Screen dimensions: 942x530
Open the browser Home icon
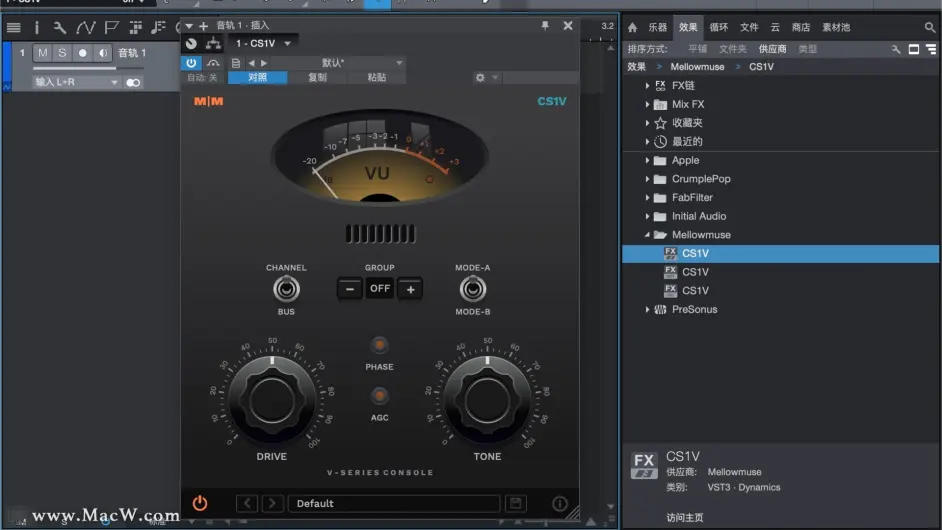click(x=632, y=27)
